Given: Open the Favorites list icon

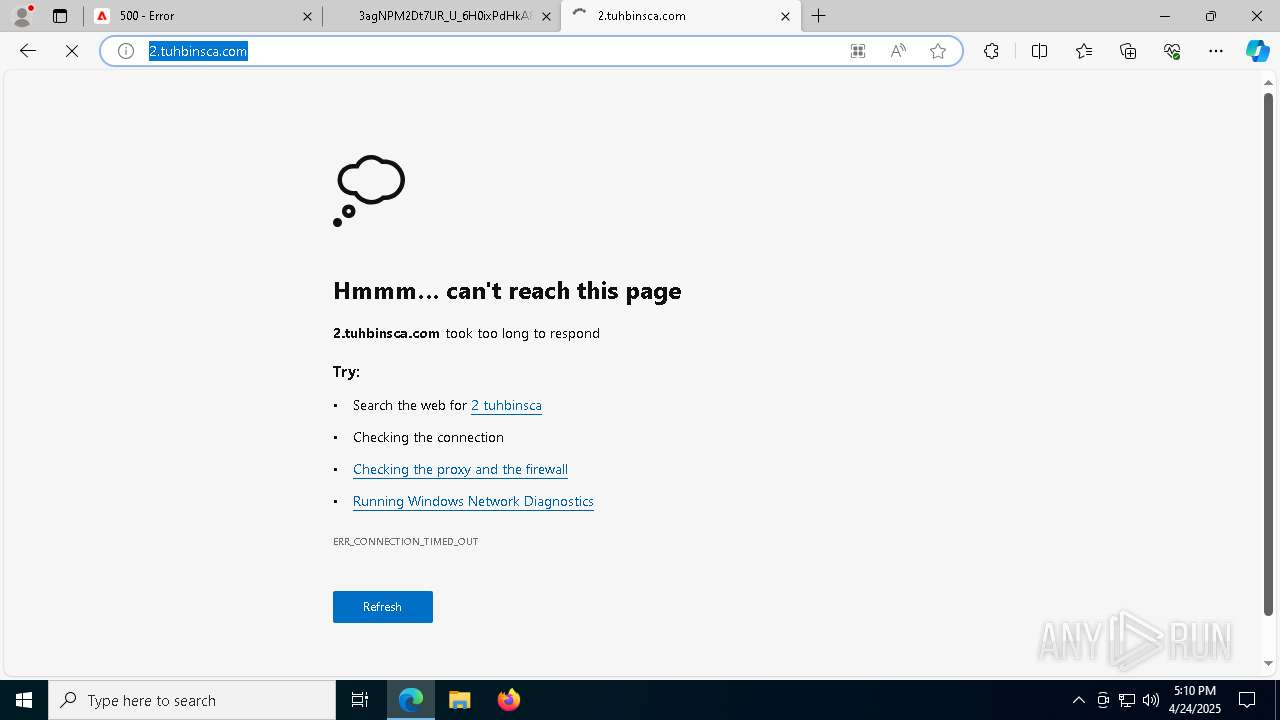Looking at the screenshot, I should 1084,51.
